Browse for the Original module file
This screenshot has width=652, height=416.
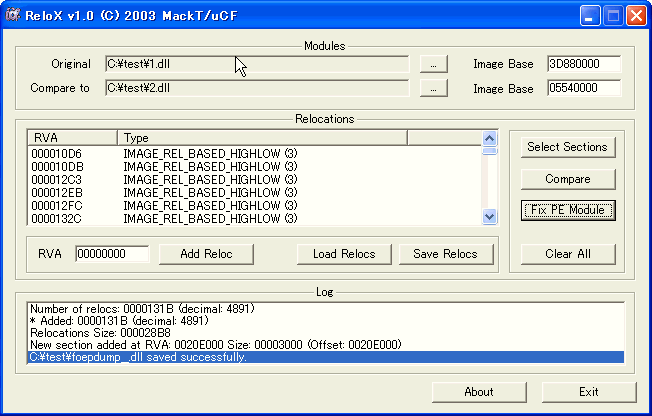[x=434, y=64]
